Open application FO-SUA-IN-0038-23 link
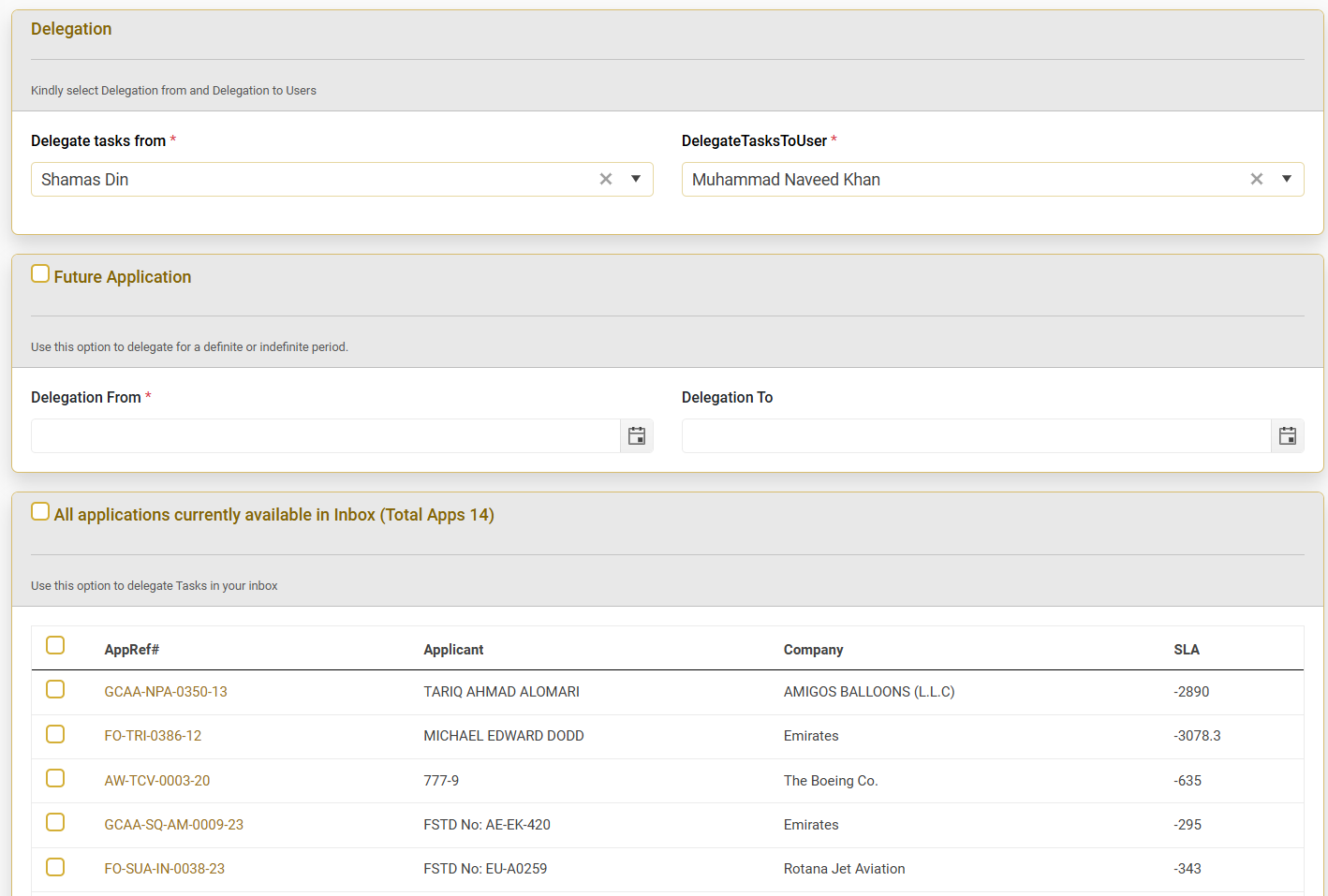The width and height of the screenshot is (1328, 896). (165, 869)
